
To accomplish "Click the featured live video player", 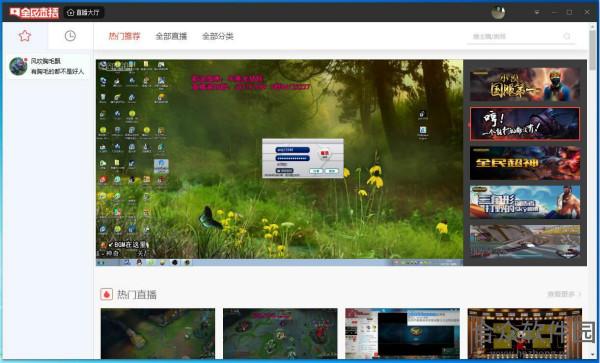I will 279,163.
